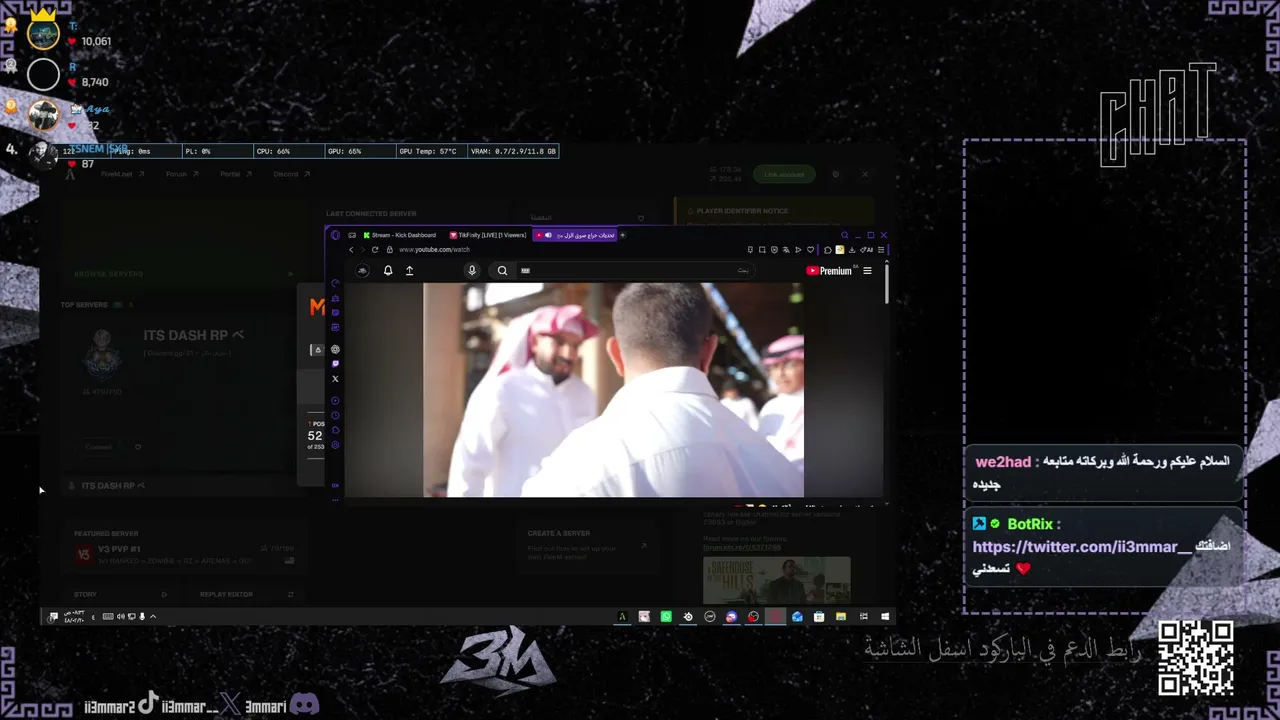Open the Discord link in FiveM window

[291, 174]
